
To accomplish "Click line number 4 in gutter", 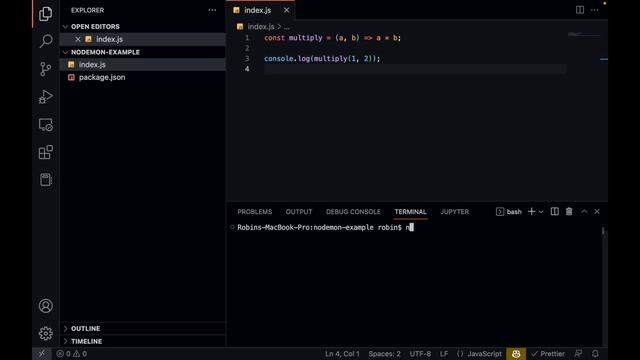I will (247, 69).
